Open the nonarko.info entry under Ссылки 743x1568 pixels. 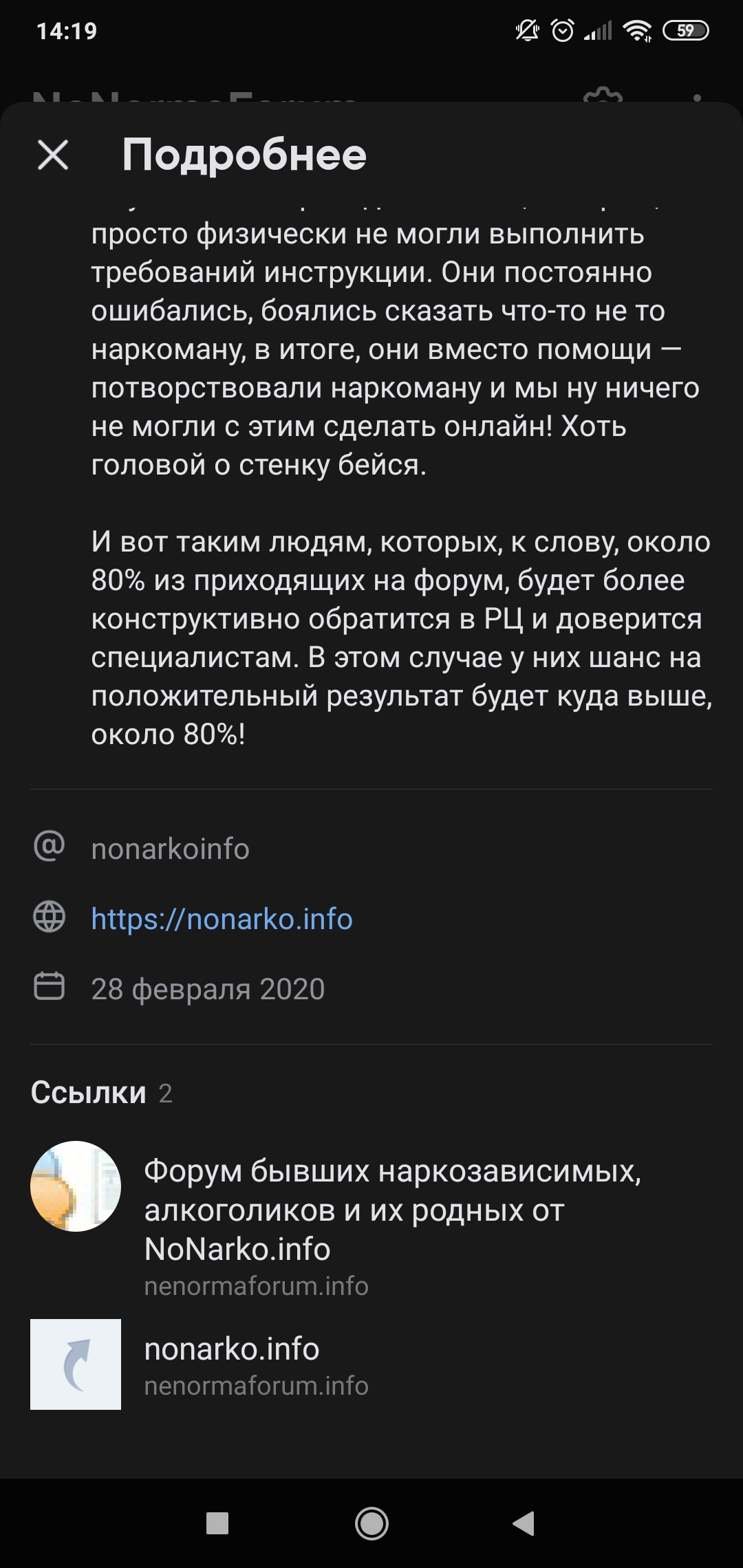tap(232, 1349)
